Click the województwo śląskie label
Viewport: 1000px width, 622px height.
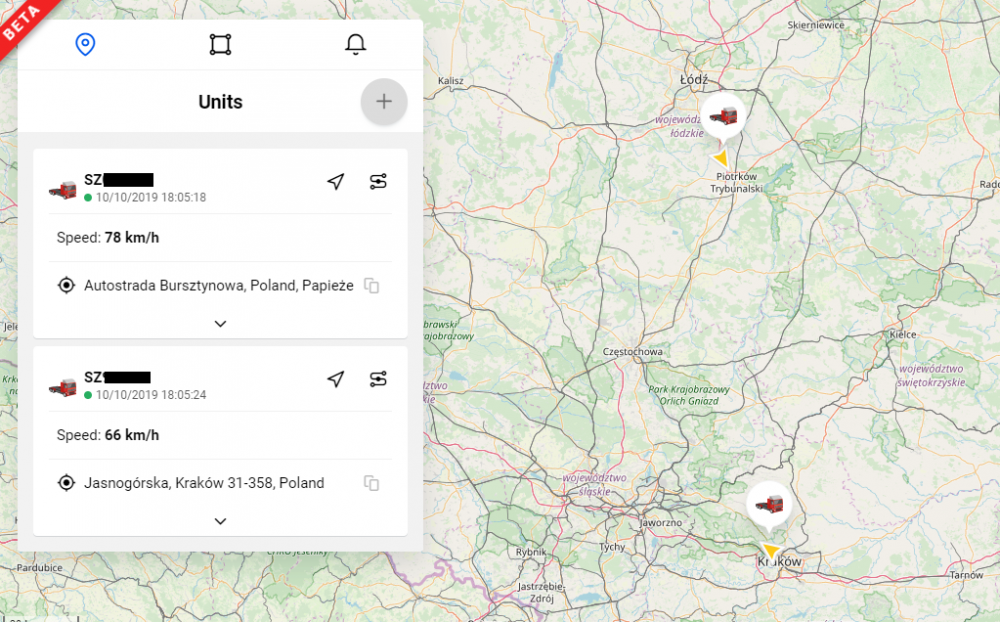click(x=595, y=484)
